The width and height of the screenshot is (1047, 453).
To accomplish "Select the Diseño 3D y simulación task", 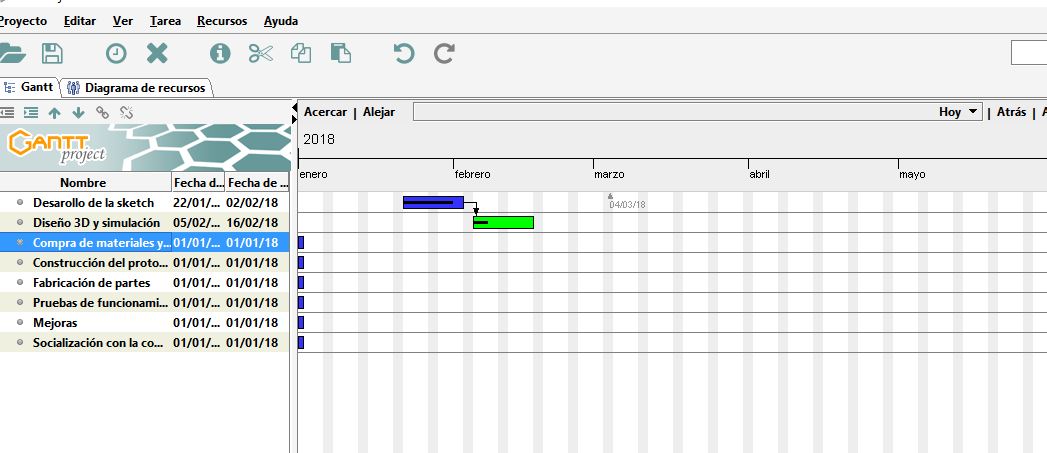I will [96, 222].
